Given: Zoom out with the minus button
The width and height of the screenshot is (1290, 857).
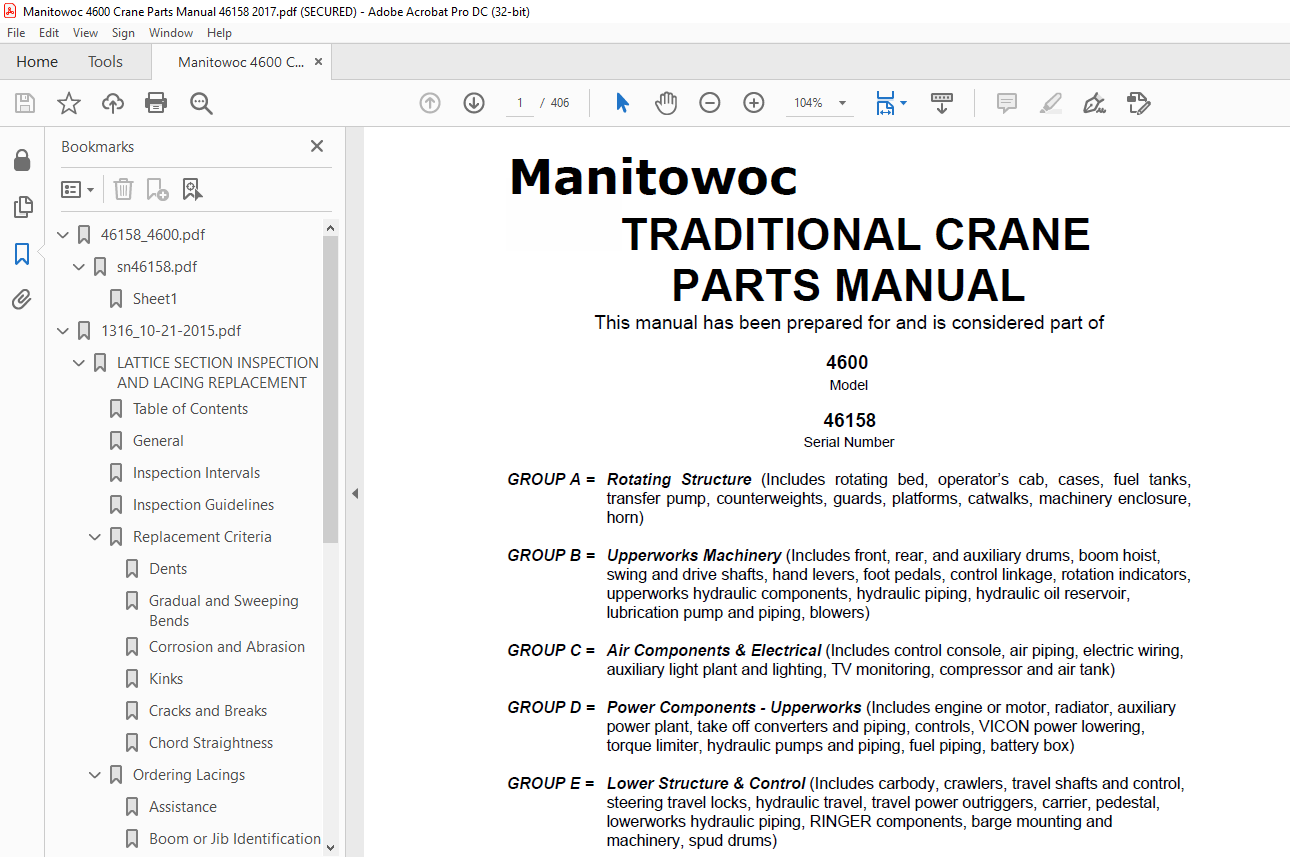Looking at the screenshot, I should click(710, 103).
